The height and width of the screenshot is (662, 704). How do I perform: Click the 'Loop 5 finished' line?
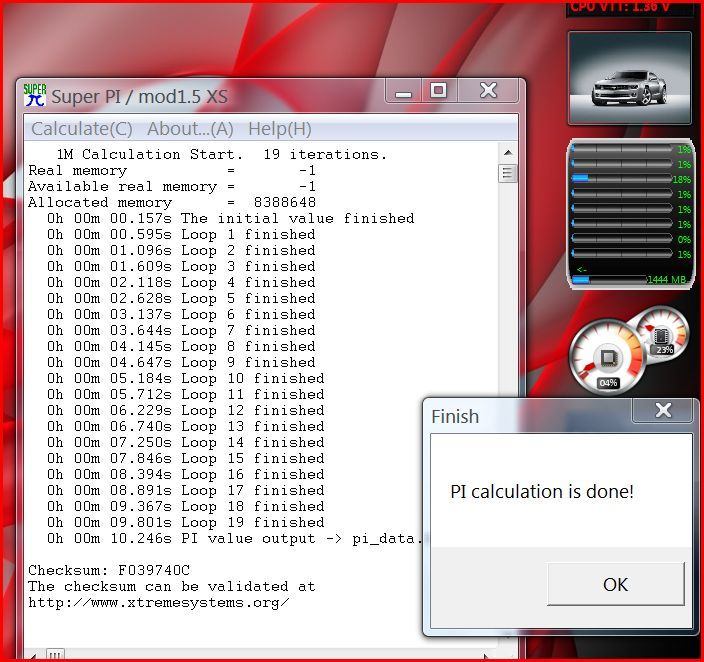point(181,298)
